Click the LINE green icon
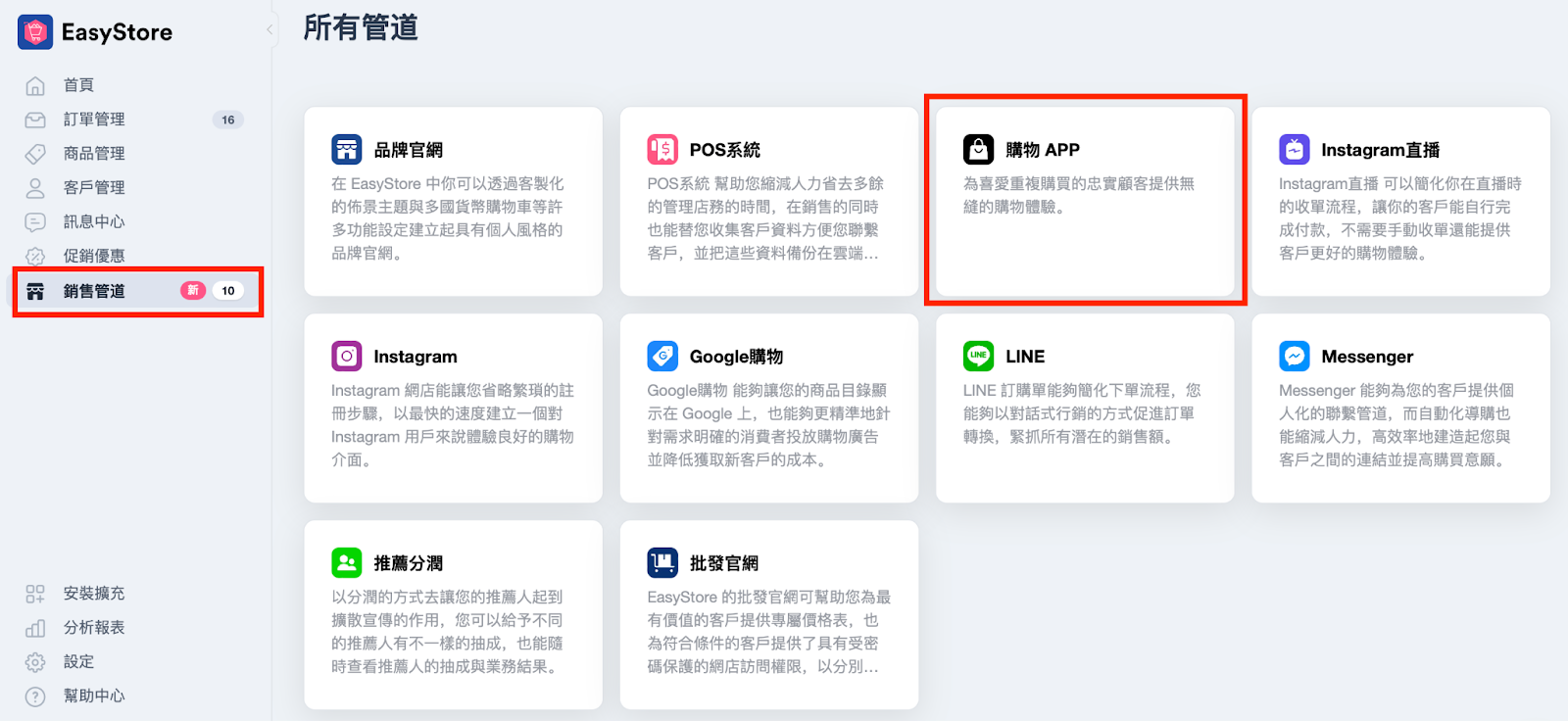The width and height of the screenshot is (1568, 721). coord(978,357)
